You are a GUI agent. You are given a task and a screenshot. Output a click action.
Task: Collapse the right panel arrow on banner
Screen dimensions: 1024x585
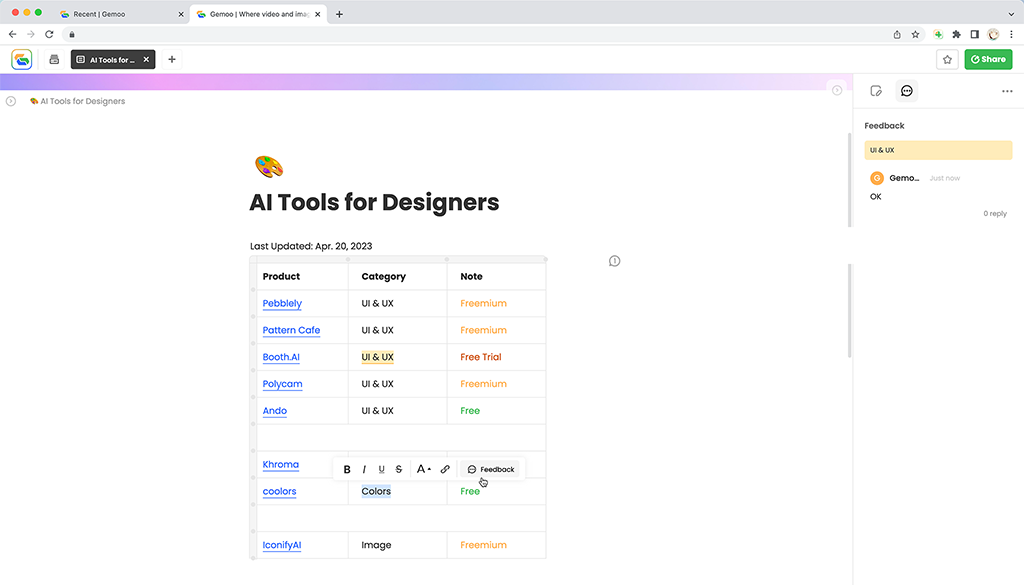pyautogui.click(x=837, y=90)
